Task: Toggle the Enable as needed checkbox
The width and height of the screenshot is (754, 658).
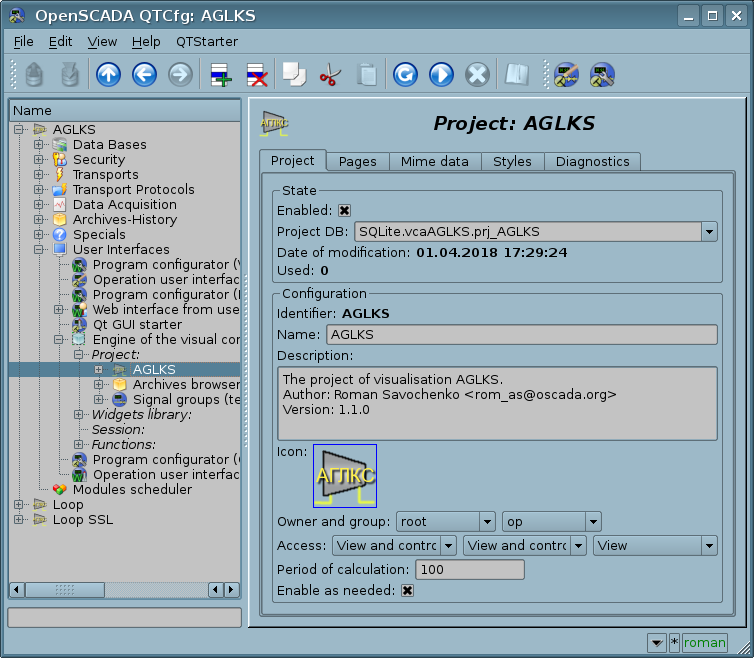Action: (407, 590)
